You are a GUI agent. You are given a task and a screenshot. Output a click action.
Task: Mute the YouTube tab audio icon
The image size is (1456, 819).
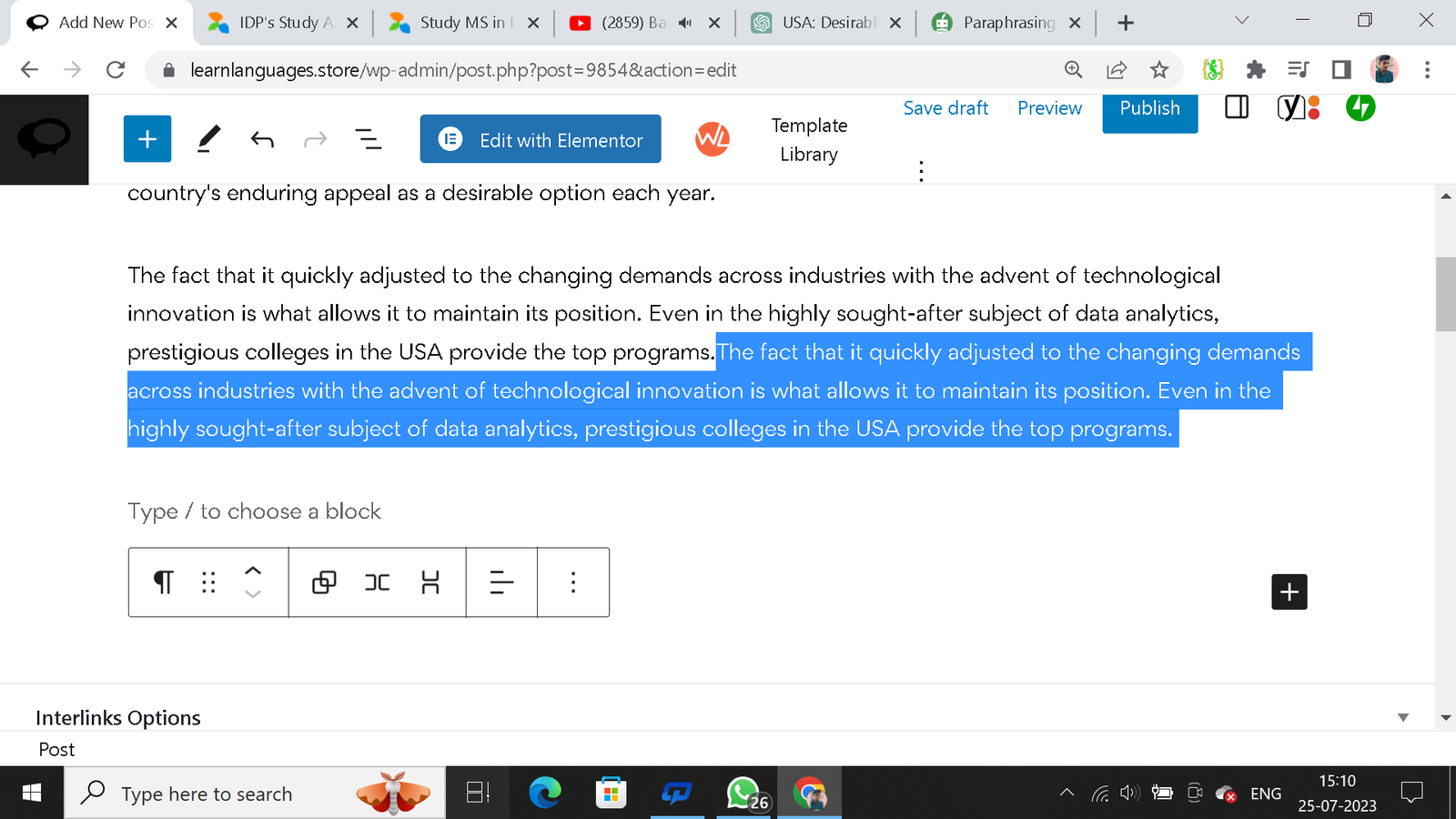tap(685, 23)
